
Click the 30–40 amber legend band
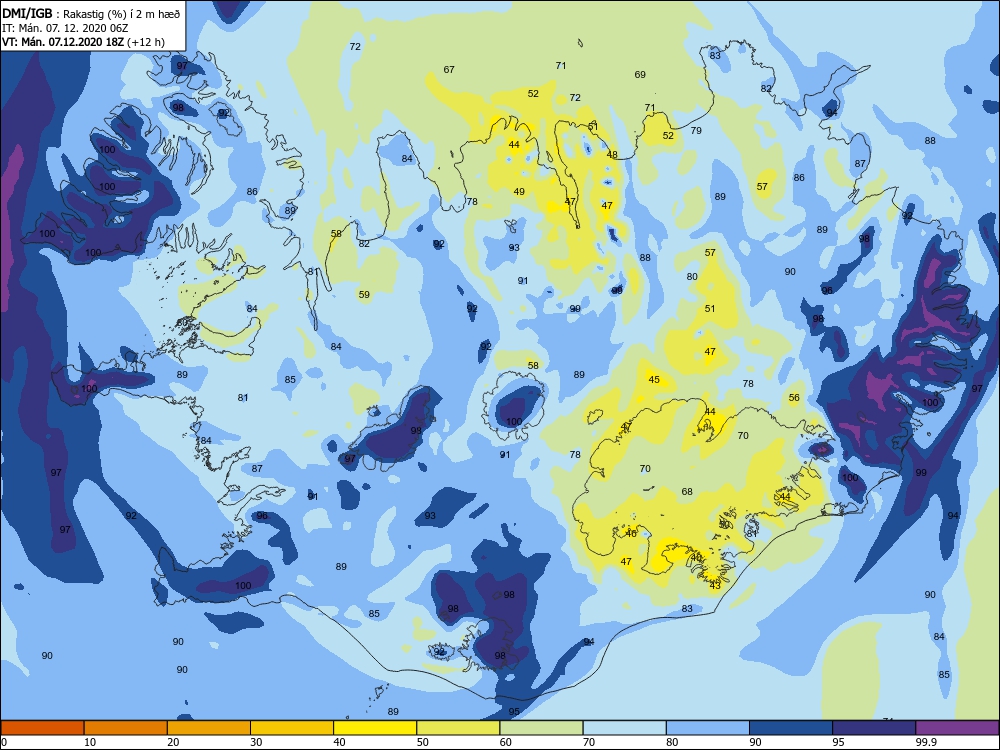(292, 728)
